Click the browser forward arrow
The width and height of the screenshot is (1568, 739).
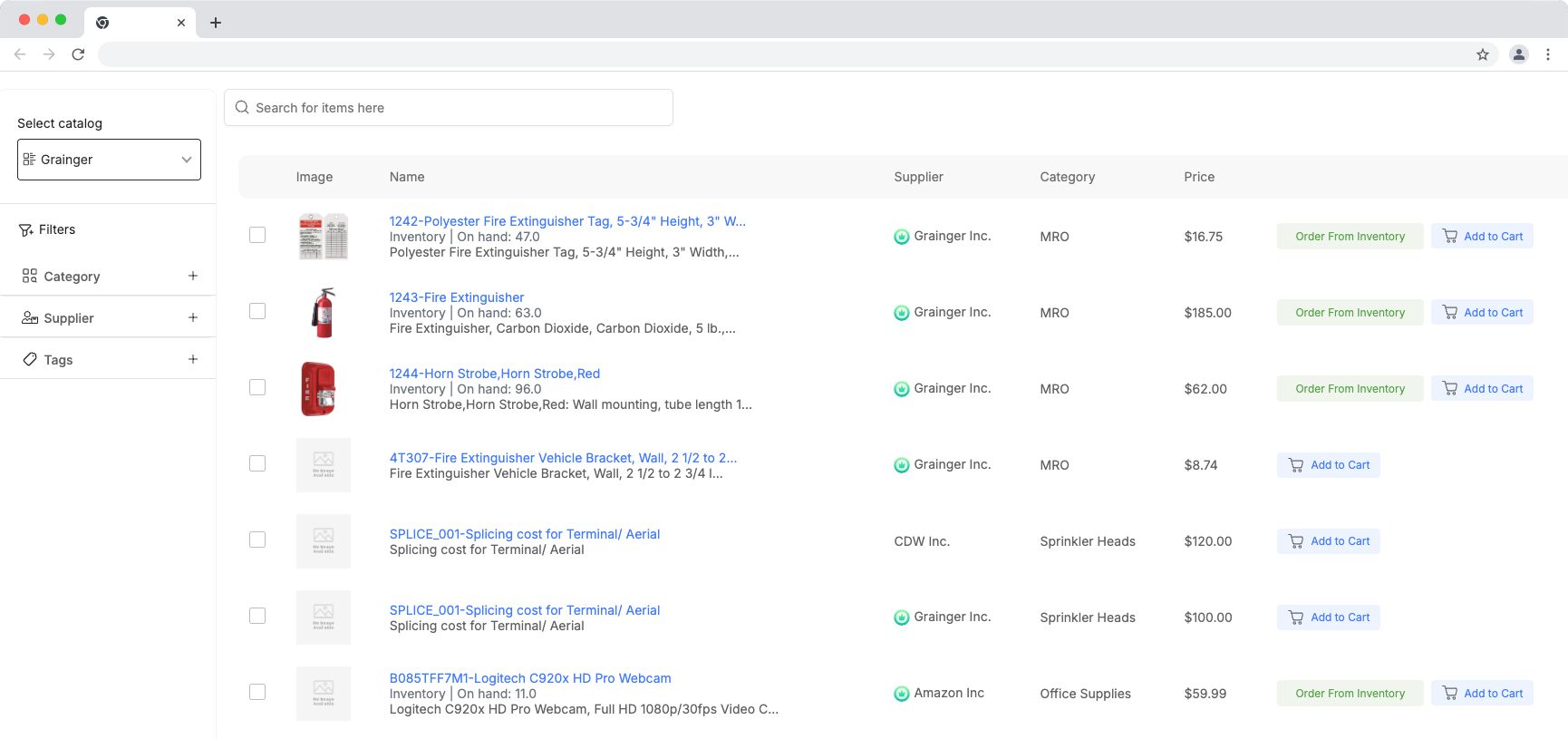[x=49, y=54]
